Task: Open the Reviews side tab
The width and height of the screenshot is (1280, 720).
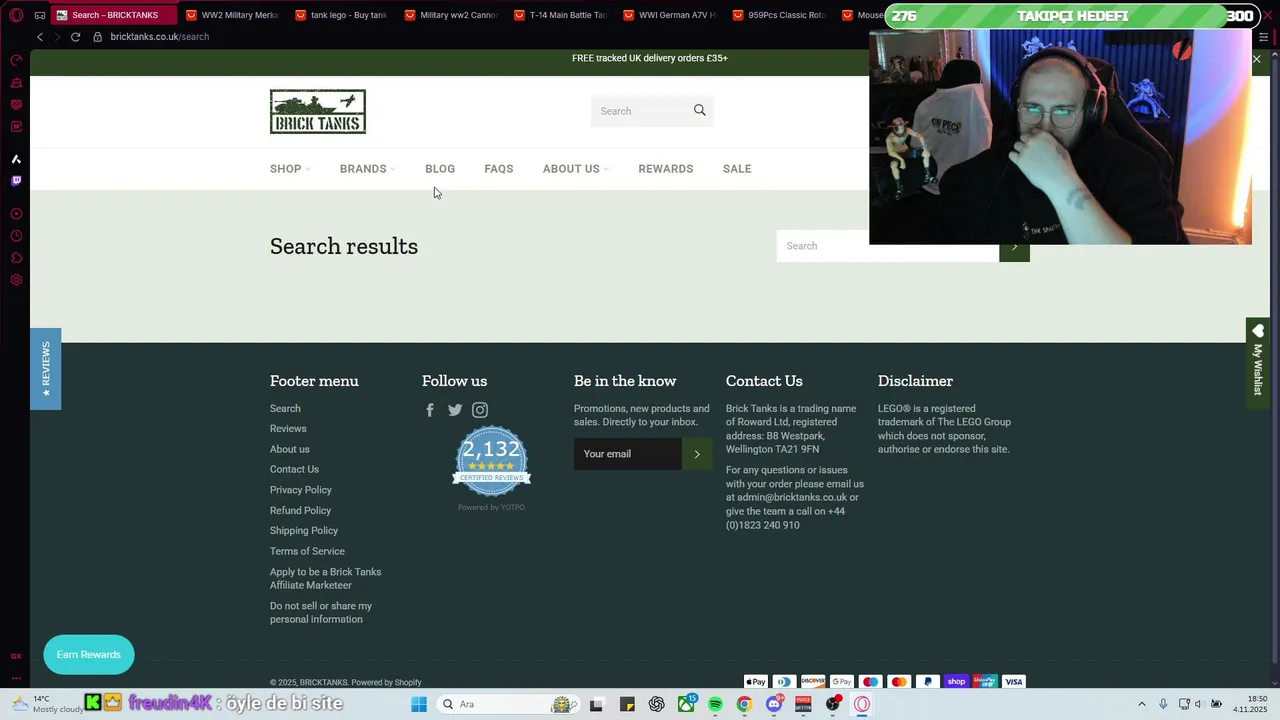Action: click(x=45, y=369)
